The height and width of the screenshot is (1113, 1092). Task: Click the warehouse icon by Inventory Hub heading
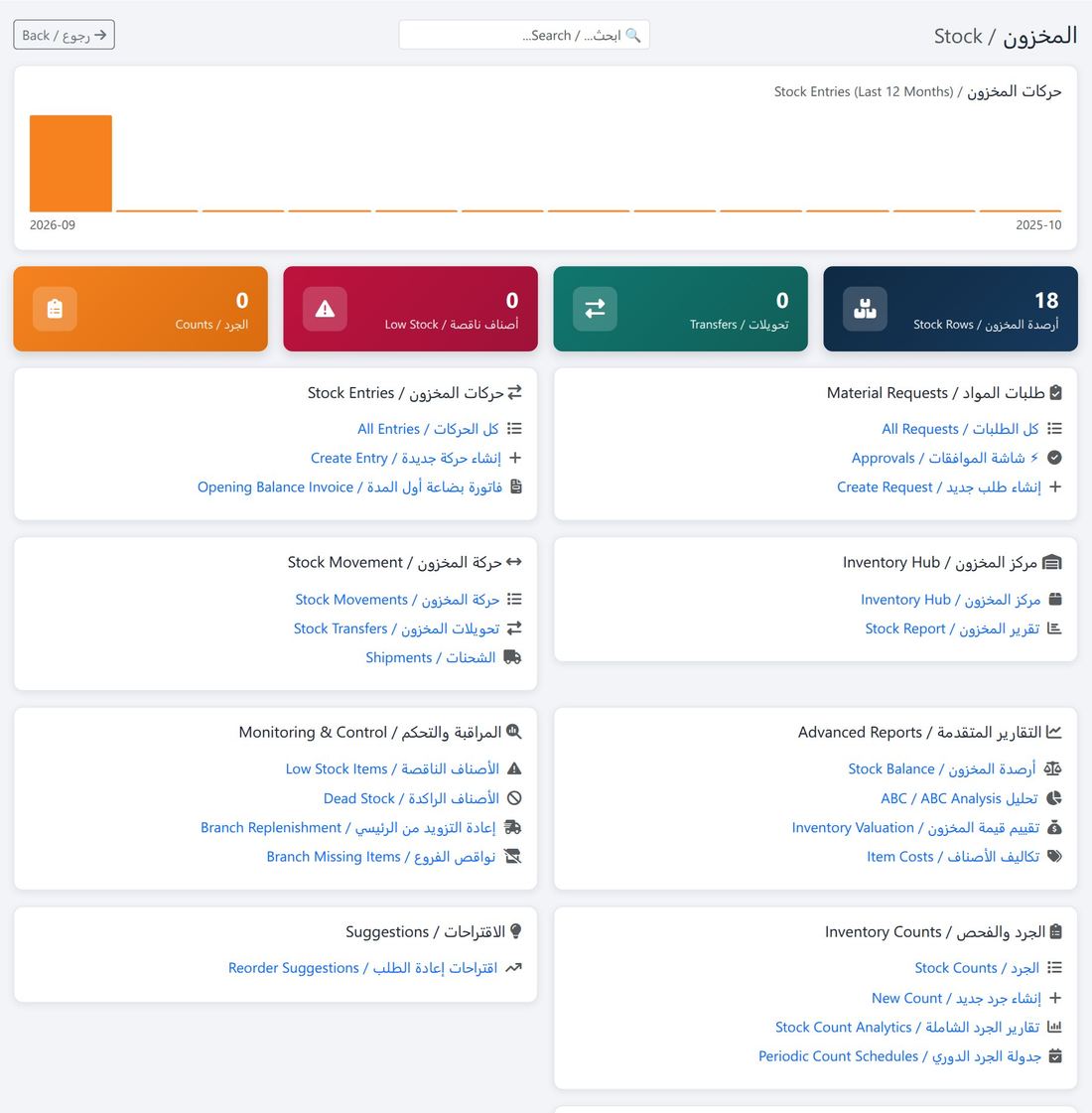pyautogui.click(x=1053, y=562)
